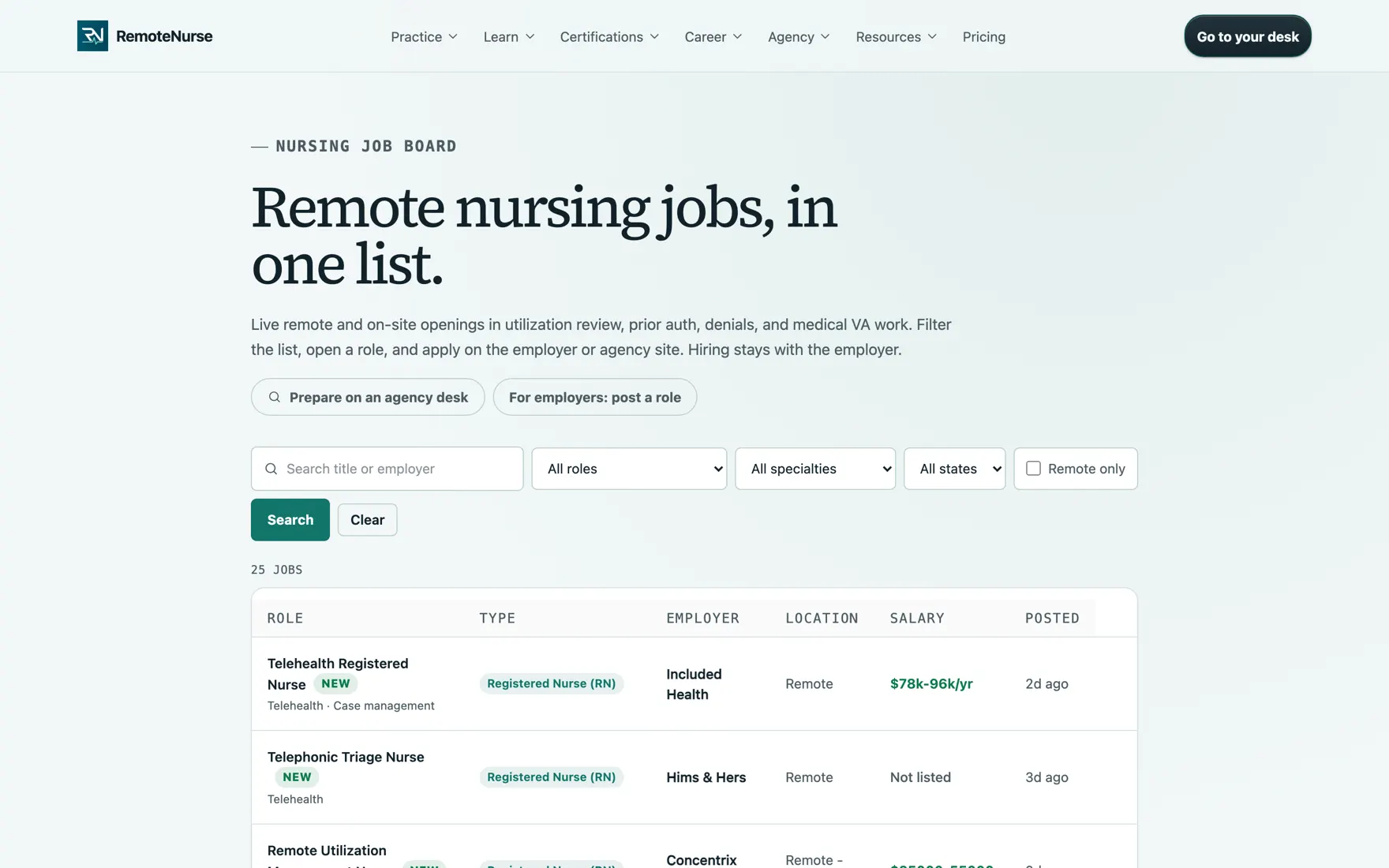Click the 3d ago posted cell
1389x868 pixels.
coord(1046,777)
